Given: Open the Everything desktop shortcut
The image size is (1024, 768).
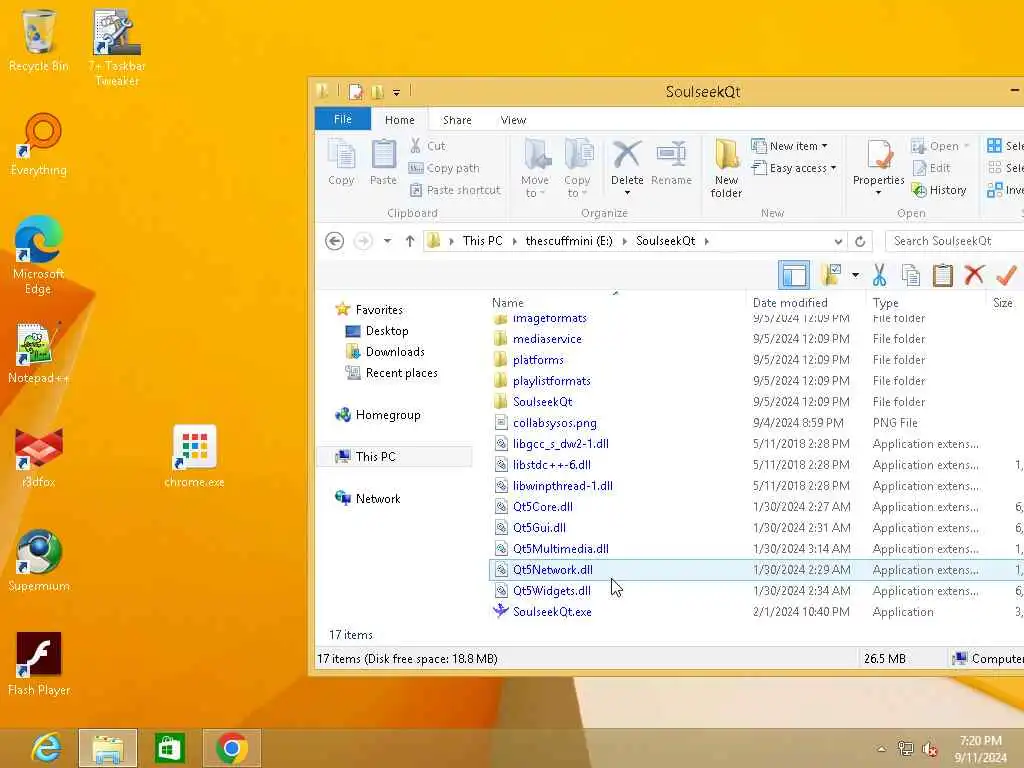Looking at the screenshot, I should (x=39, y=145).
